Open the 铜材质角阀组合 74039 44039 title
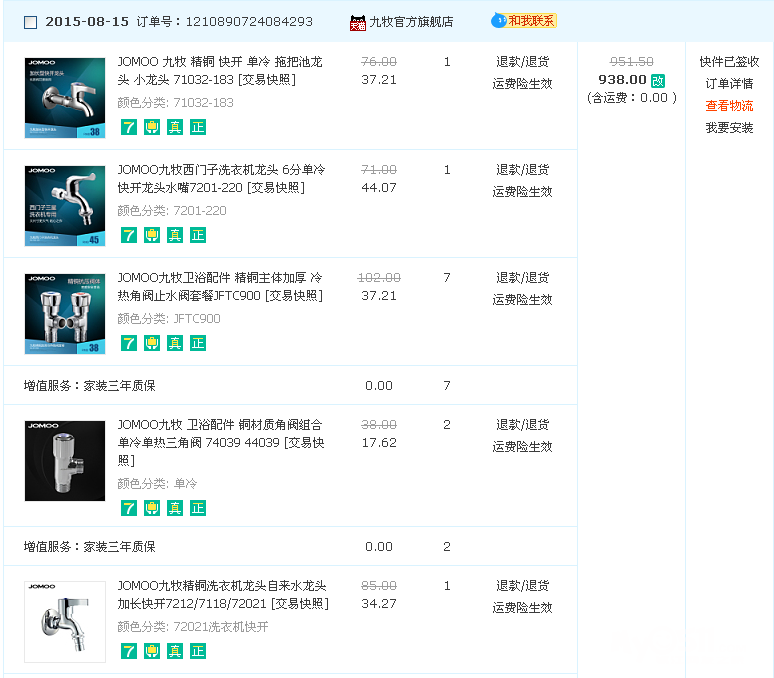Screen dimensions: 774x678 coord(221,443)
